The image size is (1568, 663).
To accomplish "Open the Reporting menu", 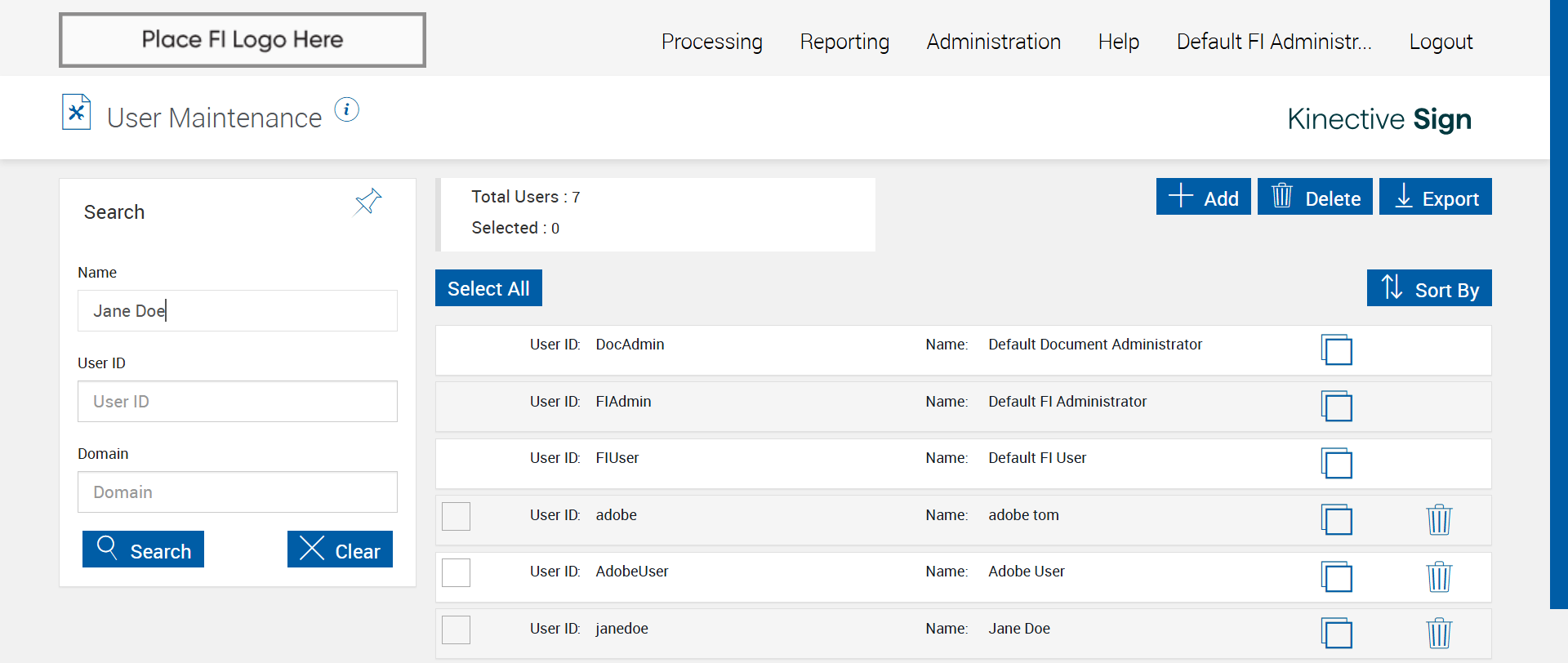I will [x=844, y=42].
